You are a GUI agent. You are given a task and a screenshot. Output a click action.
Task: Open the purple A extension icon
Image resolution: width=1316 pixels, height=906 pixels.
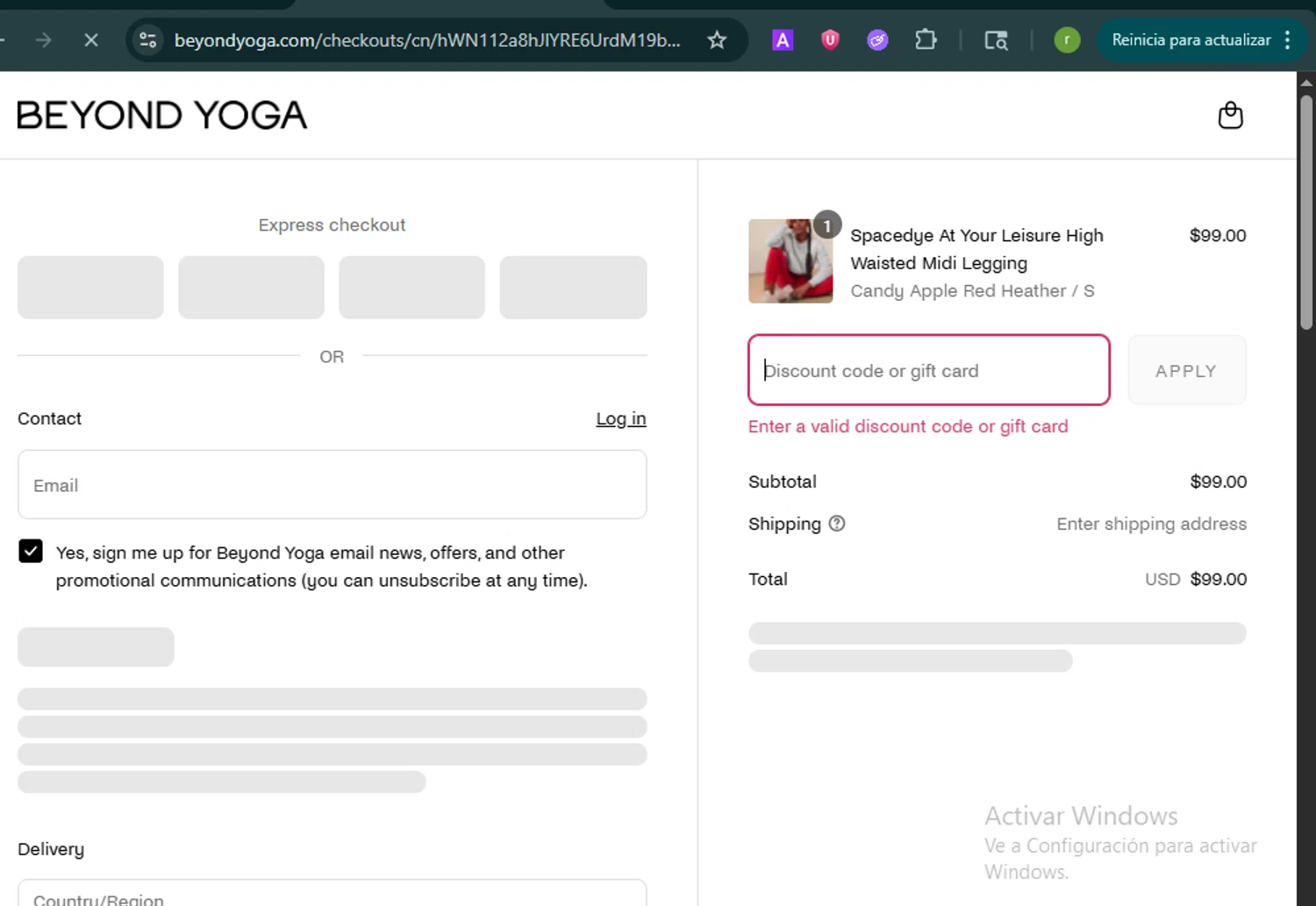(x=783, y=39)
